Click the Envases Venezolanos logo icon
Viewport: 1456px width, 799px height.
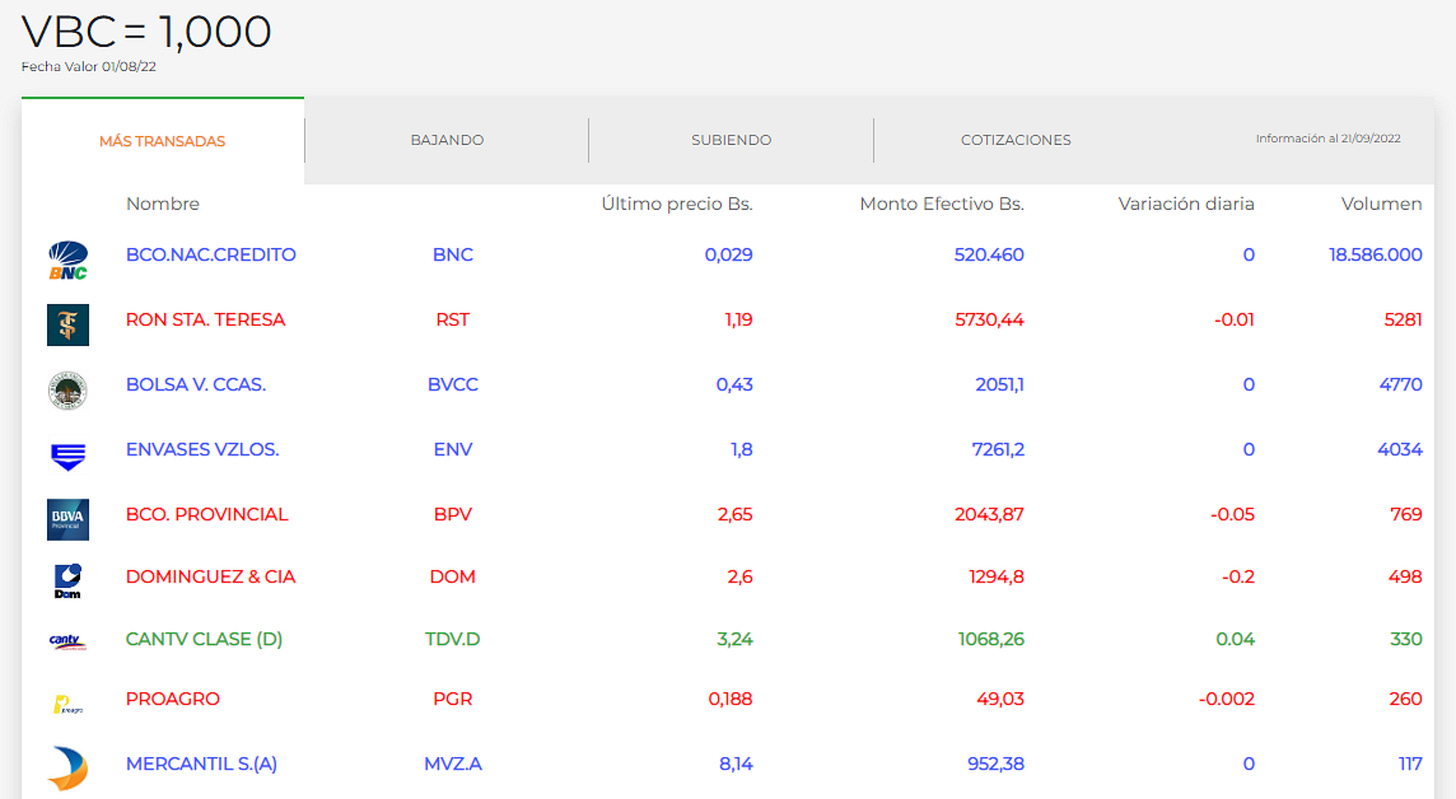68,457
